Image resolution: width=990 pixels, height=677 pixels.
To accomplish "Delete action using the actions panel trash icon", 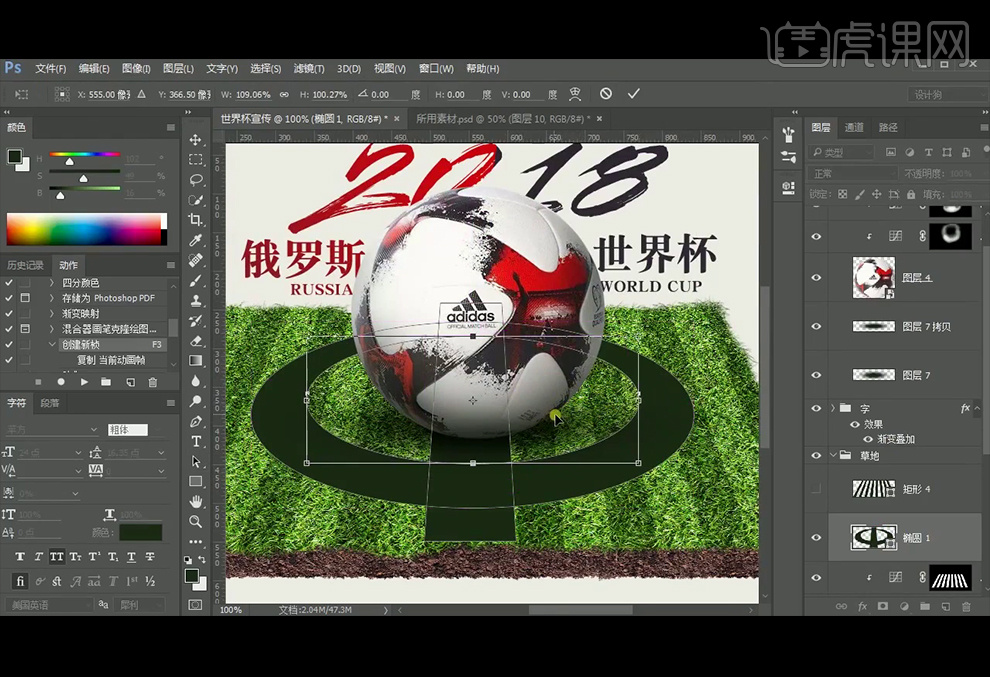I will (152, 382).
